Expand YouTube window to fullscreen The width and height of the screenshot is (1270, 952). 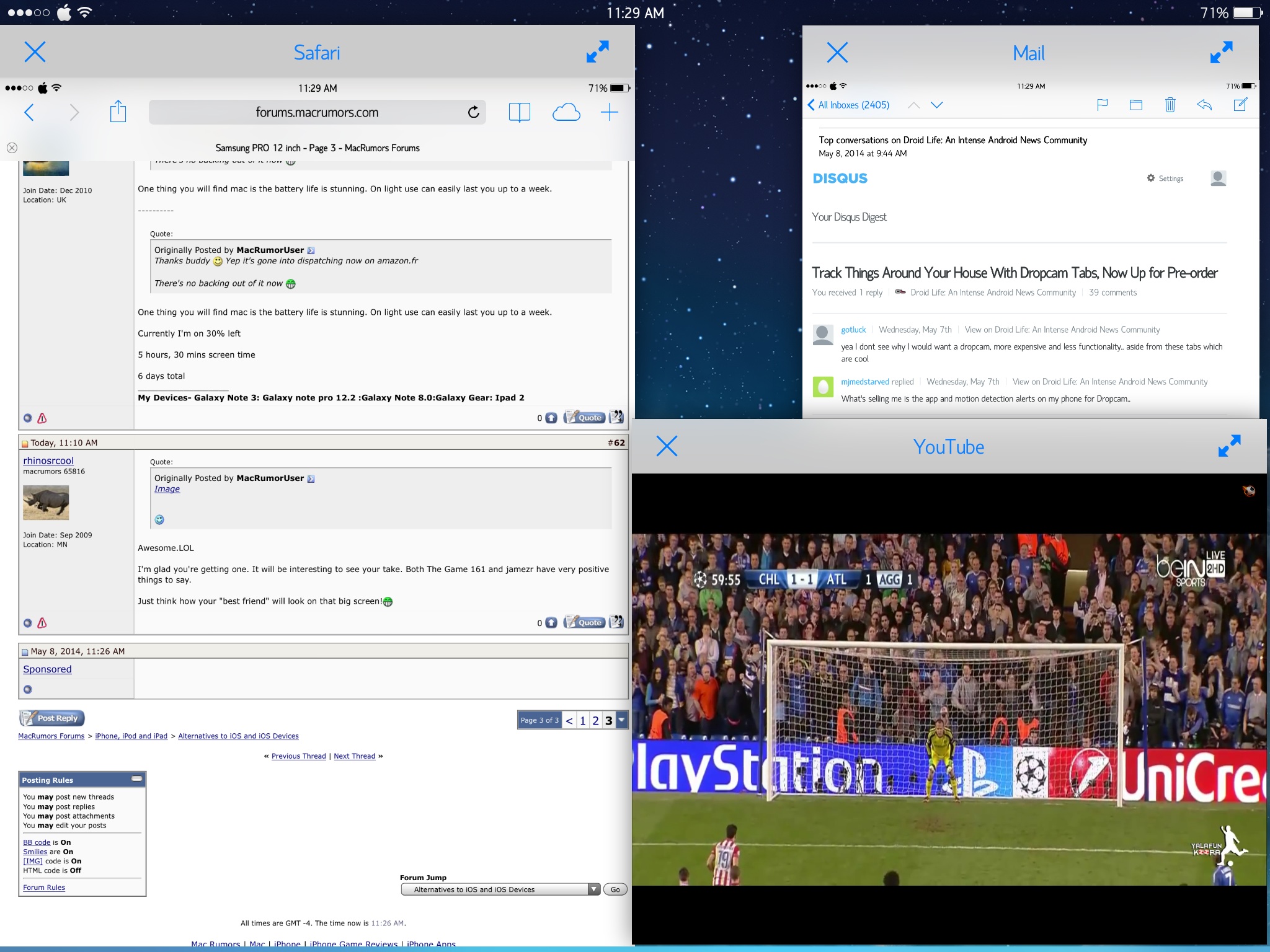pos(1229,446)
